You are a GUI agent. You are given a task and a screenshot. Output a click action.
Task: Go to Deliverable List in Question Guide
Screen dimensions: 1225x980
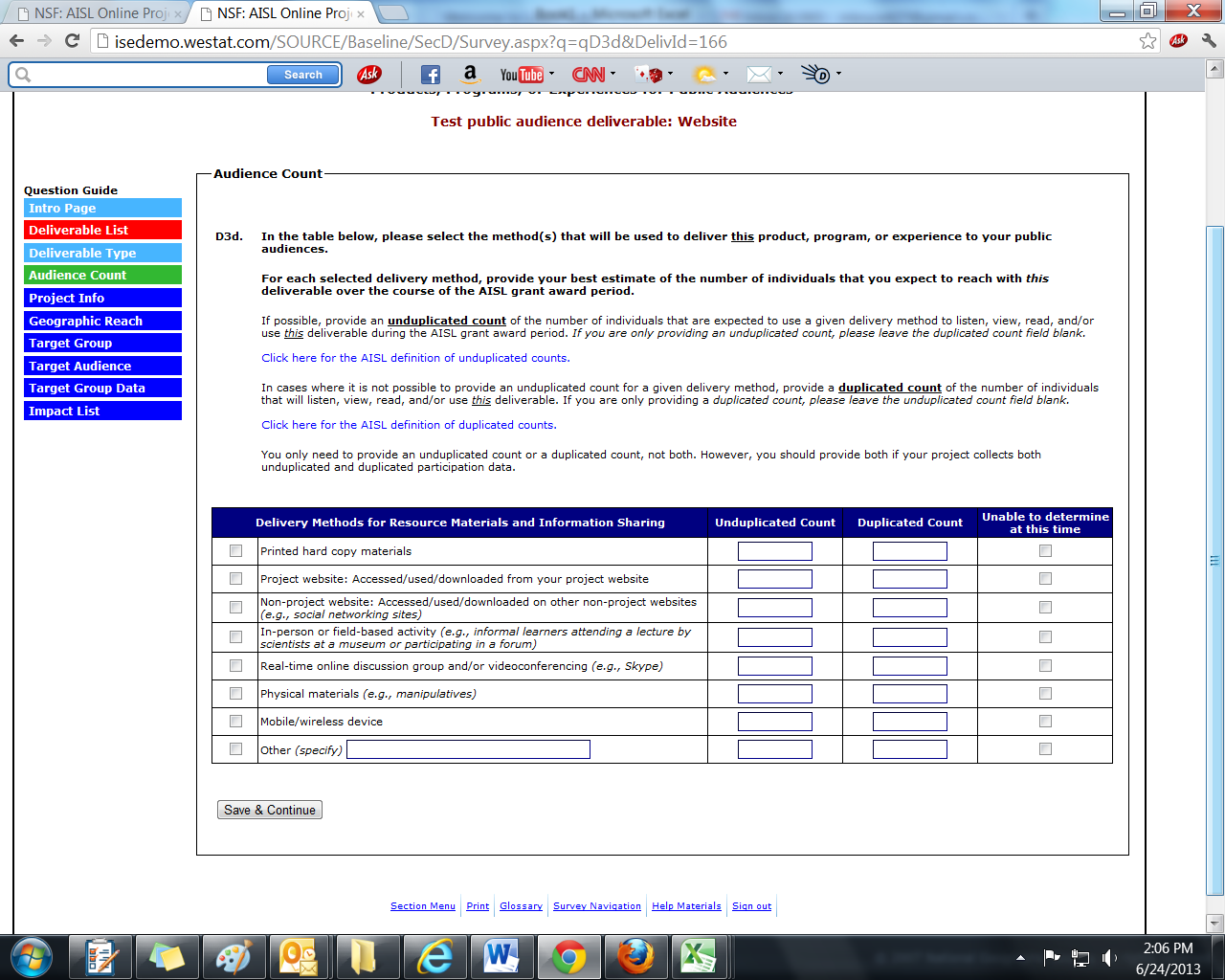pos(102,231)
